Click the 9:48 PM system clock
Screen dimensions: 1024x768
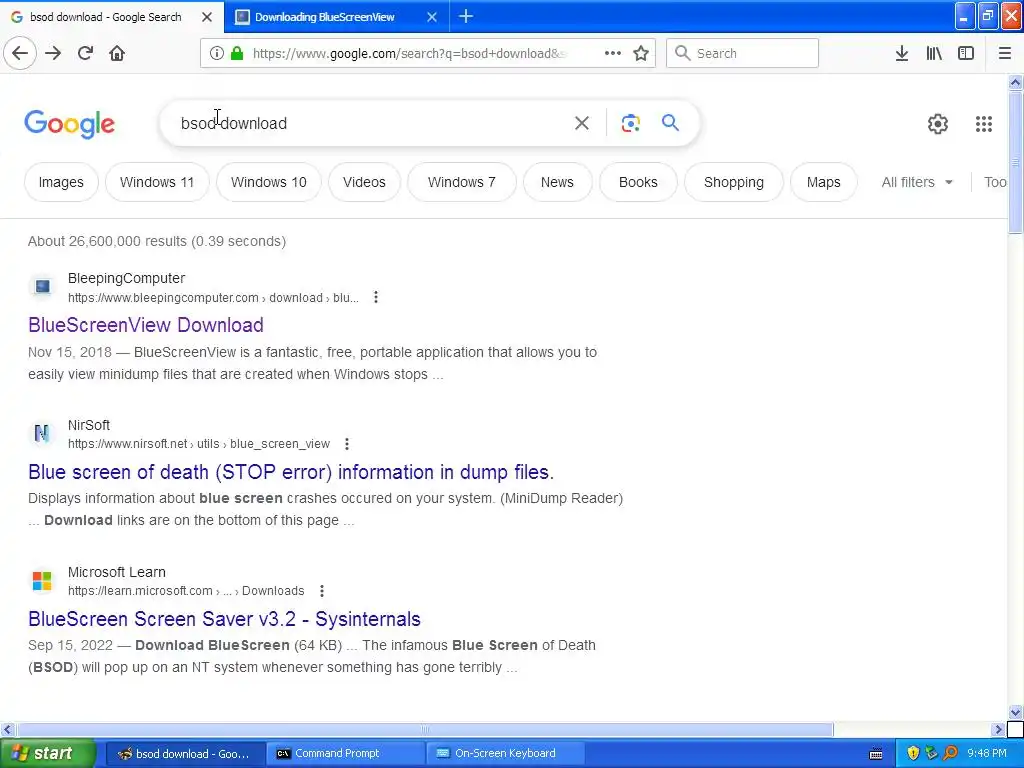987,753
